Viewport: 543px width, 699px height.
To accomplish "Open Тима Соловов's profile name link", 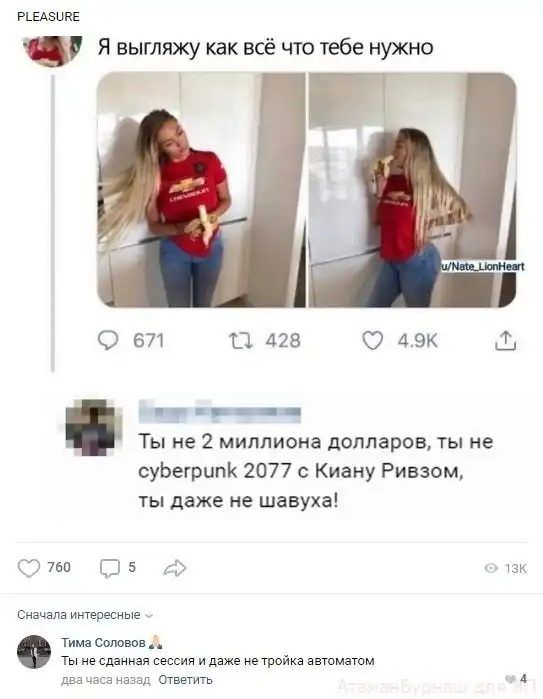I will point(103,642).
